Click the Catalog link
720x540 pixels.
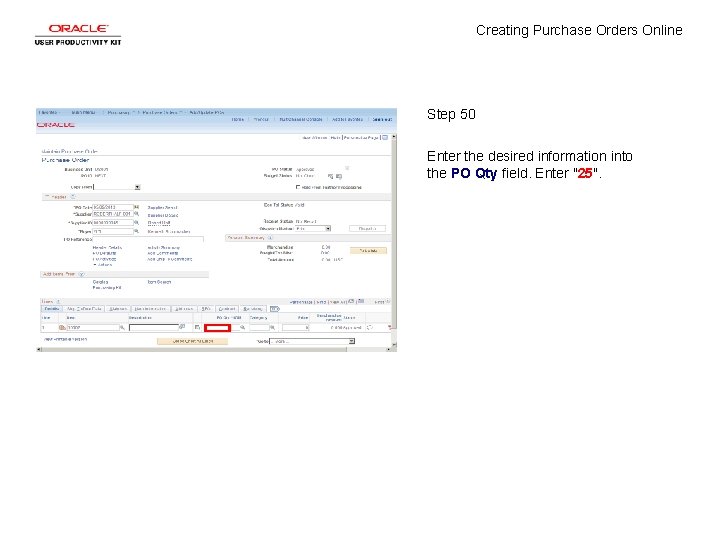[x=101, y=282]
